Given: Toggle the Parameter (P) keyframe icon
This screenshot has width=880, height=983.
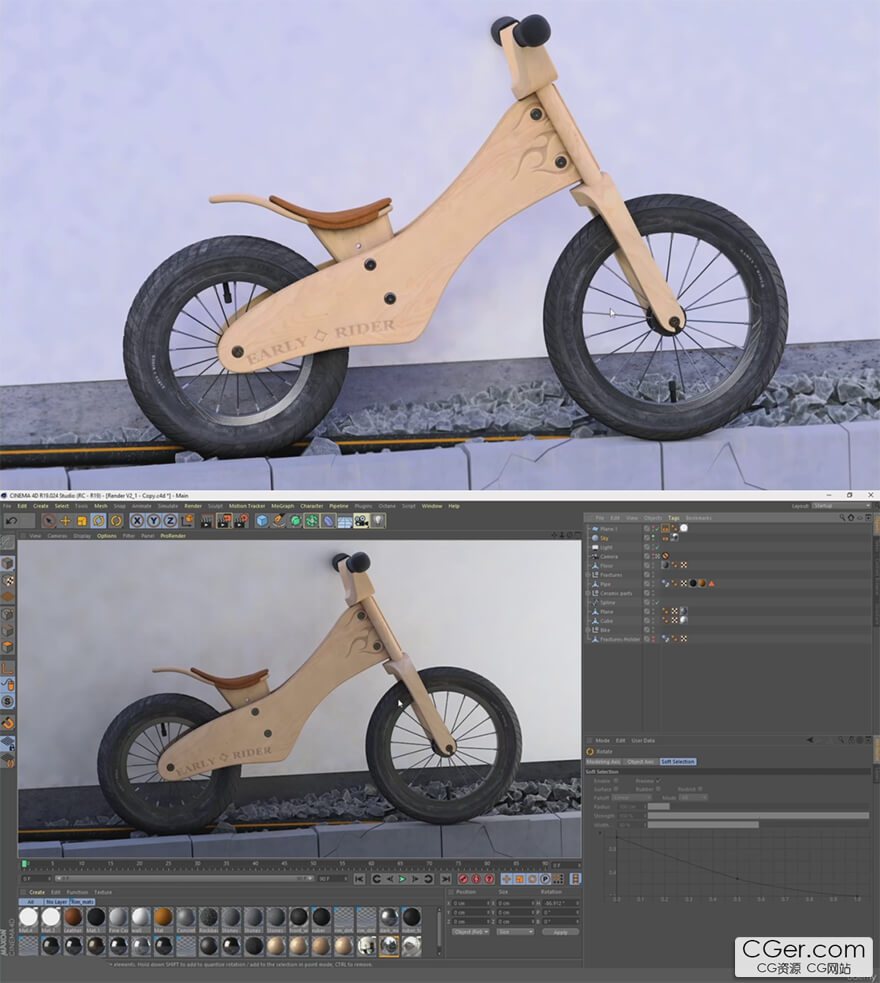Looking at the screenshot, I should pyautogui.click(x=545, y=879).
